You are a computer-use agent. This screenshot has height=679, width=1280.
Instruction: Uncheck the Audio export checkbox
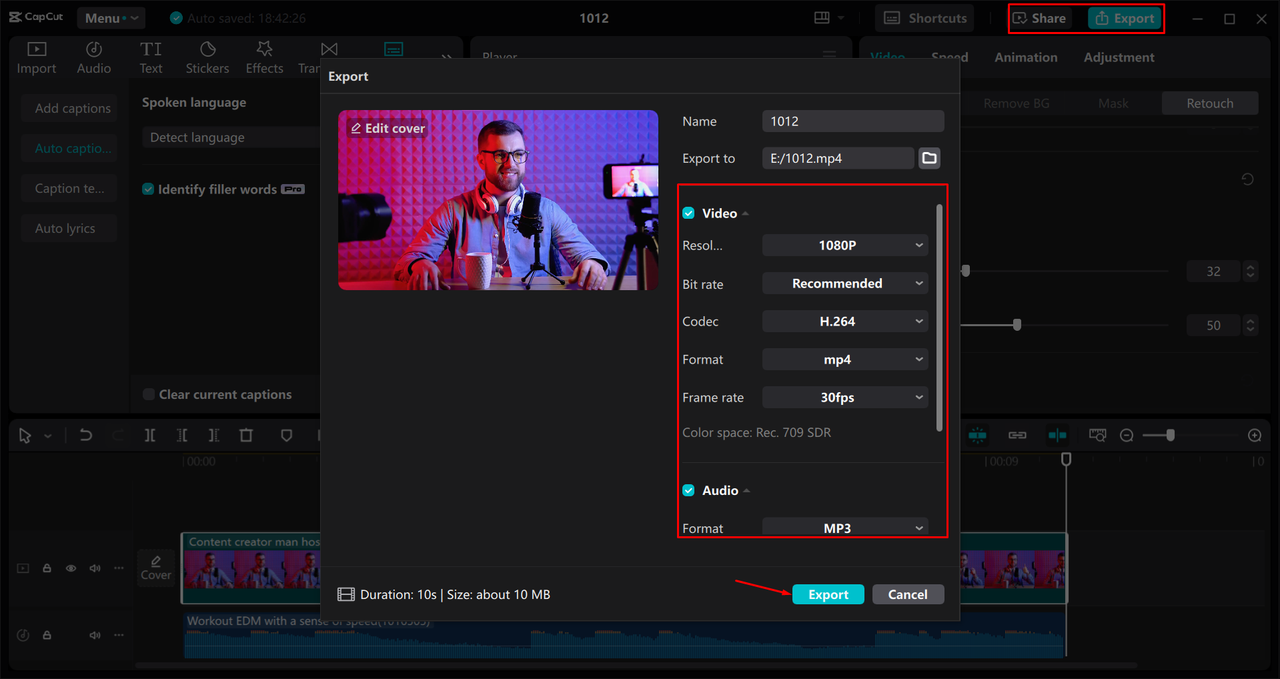click(688, 490)
